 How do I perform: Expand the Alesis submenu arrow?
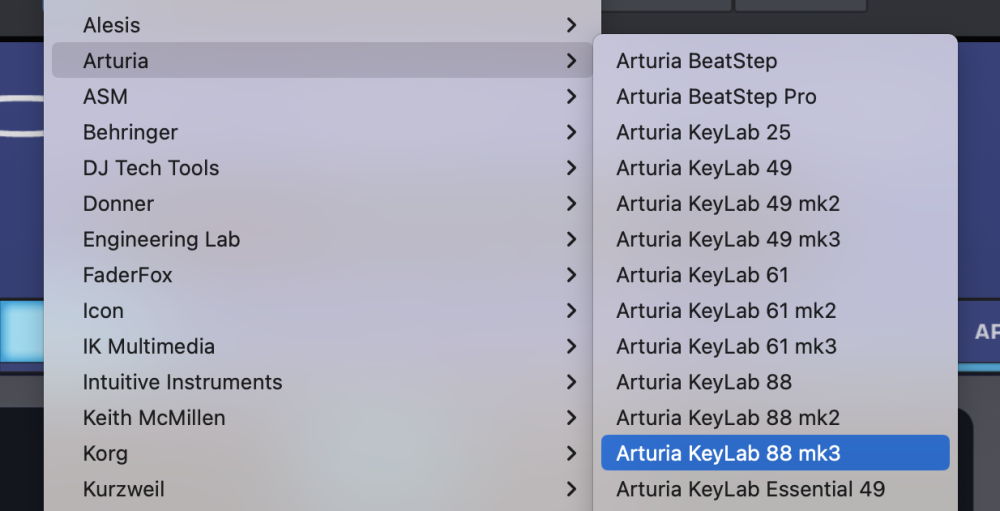pos(571,25)
